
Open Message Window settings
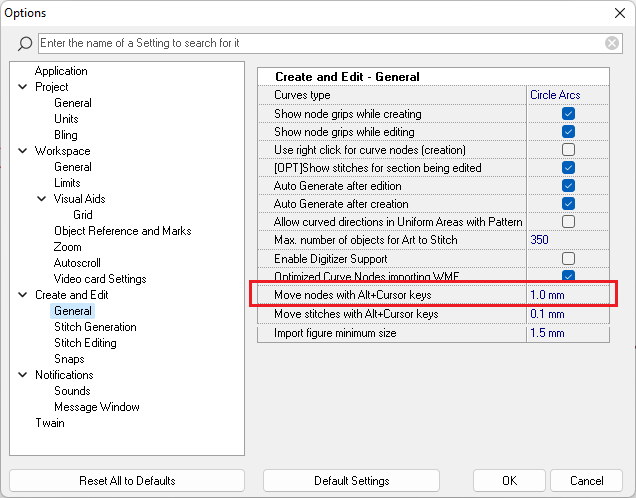coord(97,407)
